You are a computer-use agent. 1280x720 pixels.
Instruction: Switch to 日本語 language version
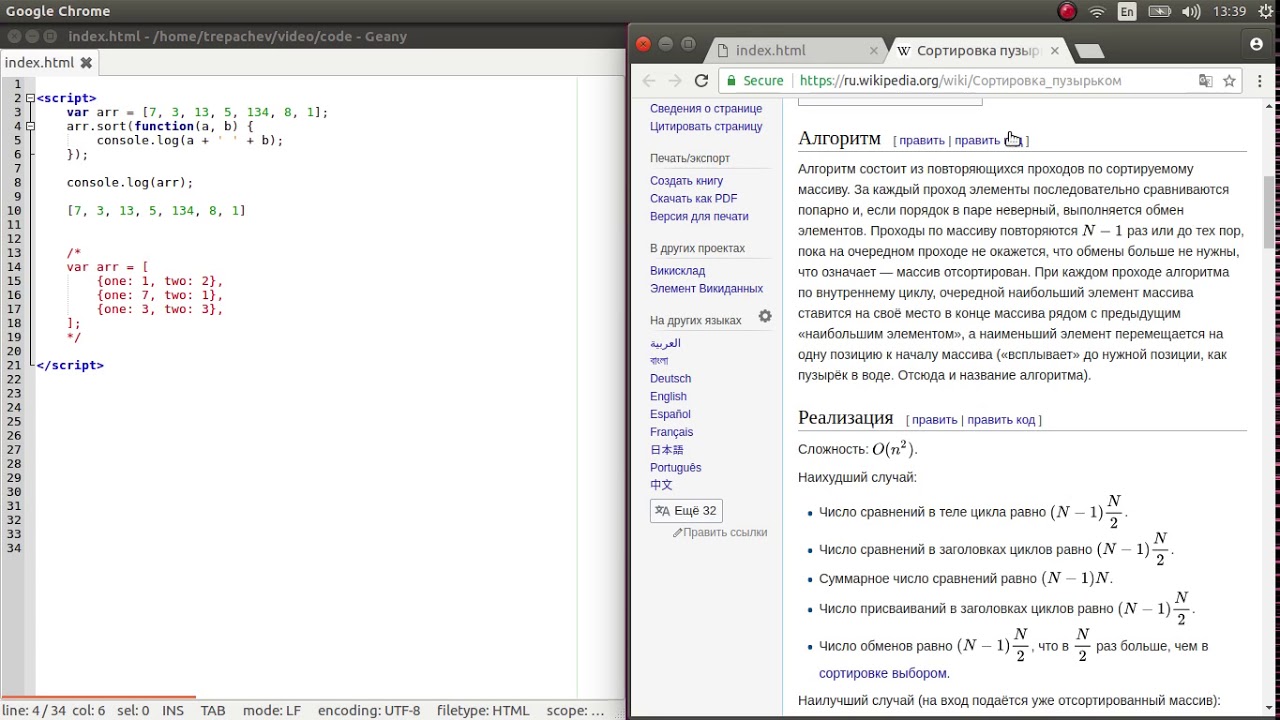667,450
